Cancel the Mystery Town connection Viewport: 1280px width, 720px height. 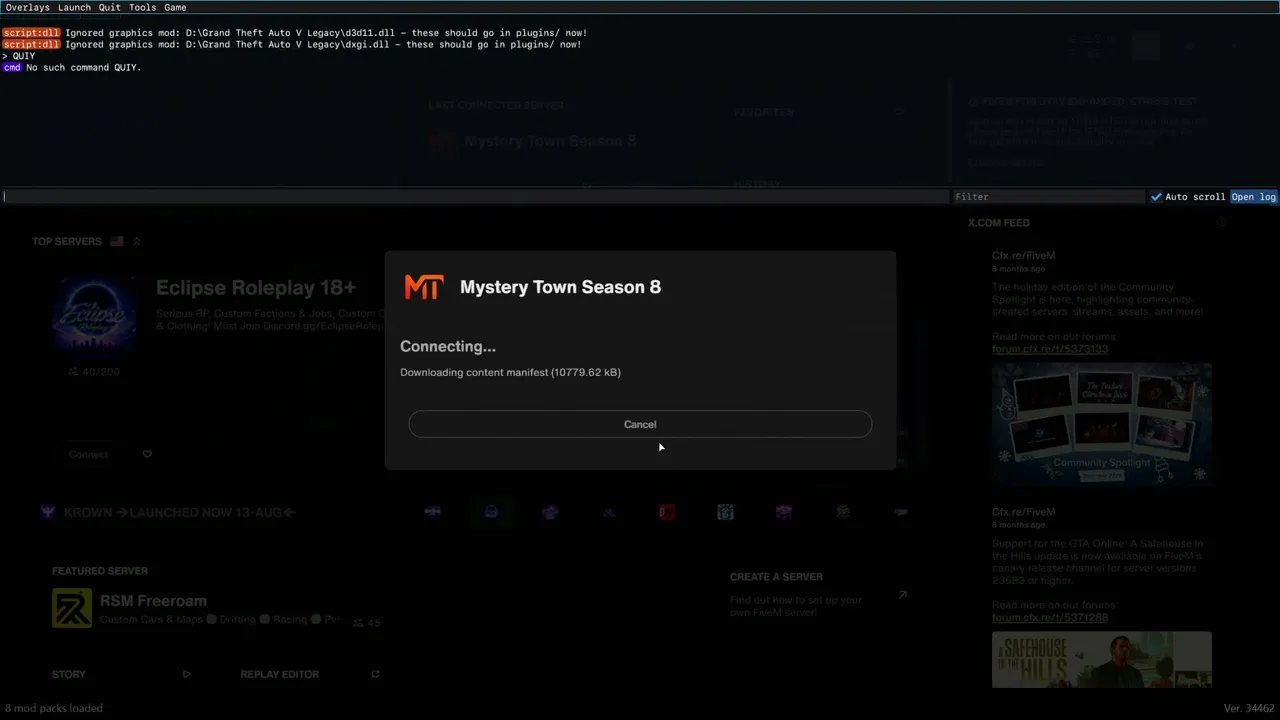(640, 424)
